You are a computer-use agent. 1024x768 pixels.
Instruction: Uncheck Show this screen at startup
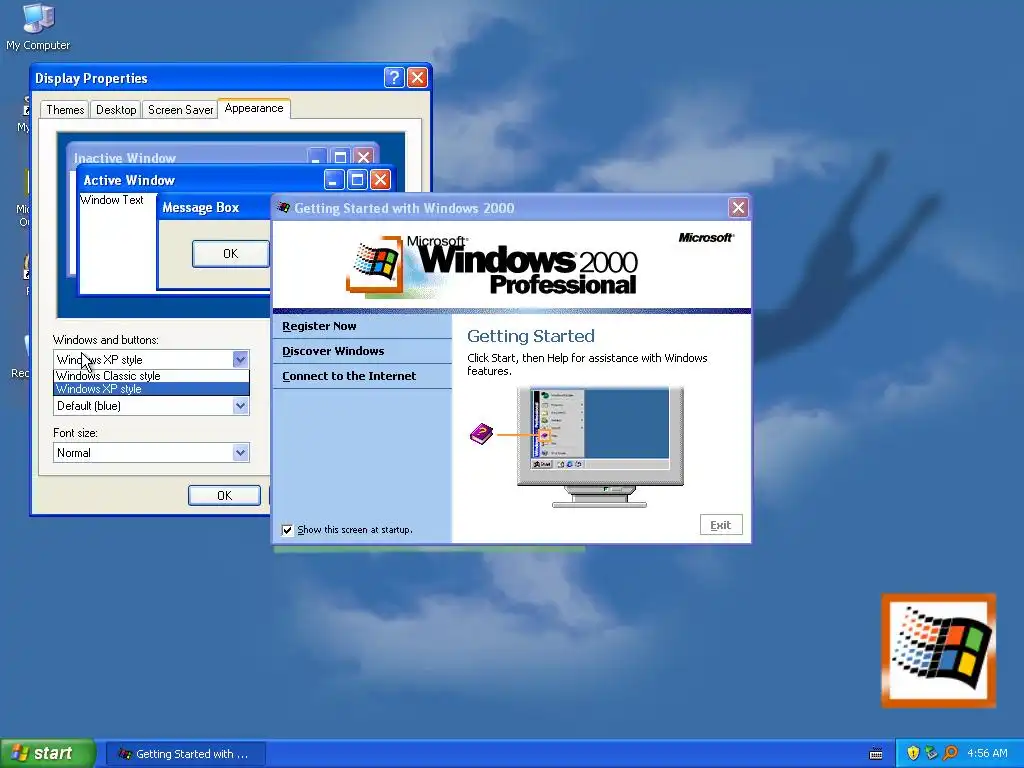(x=287, y=530)
